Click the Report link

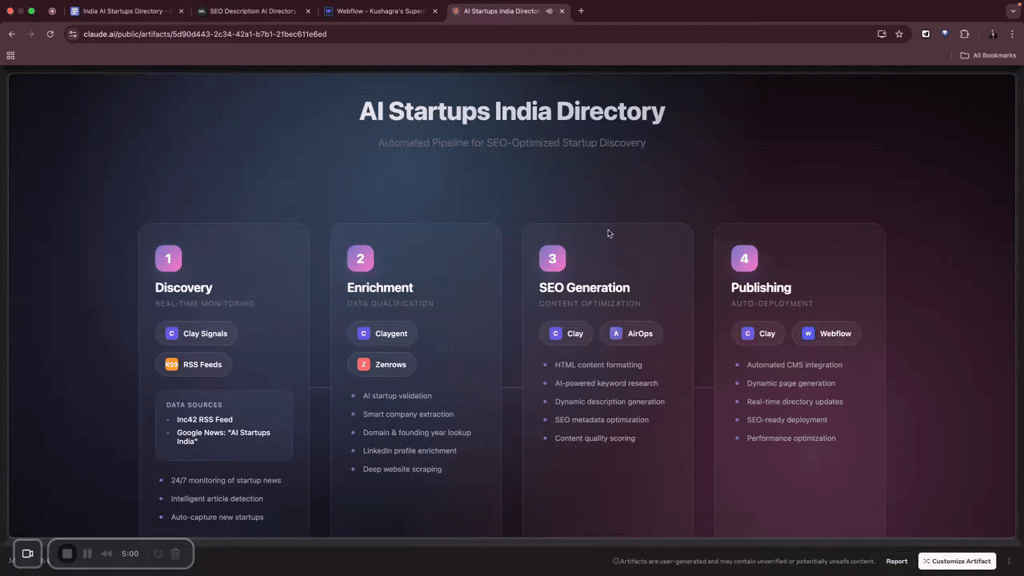click(x=896, y=561)
